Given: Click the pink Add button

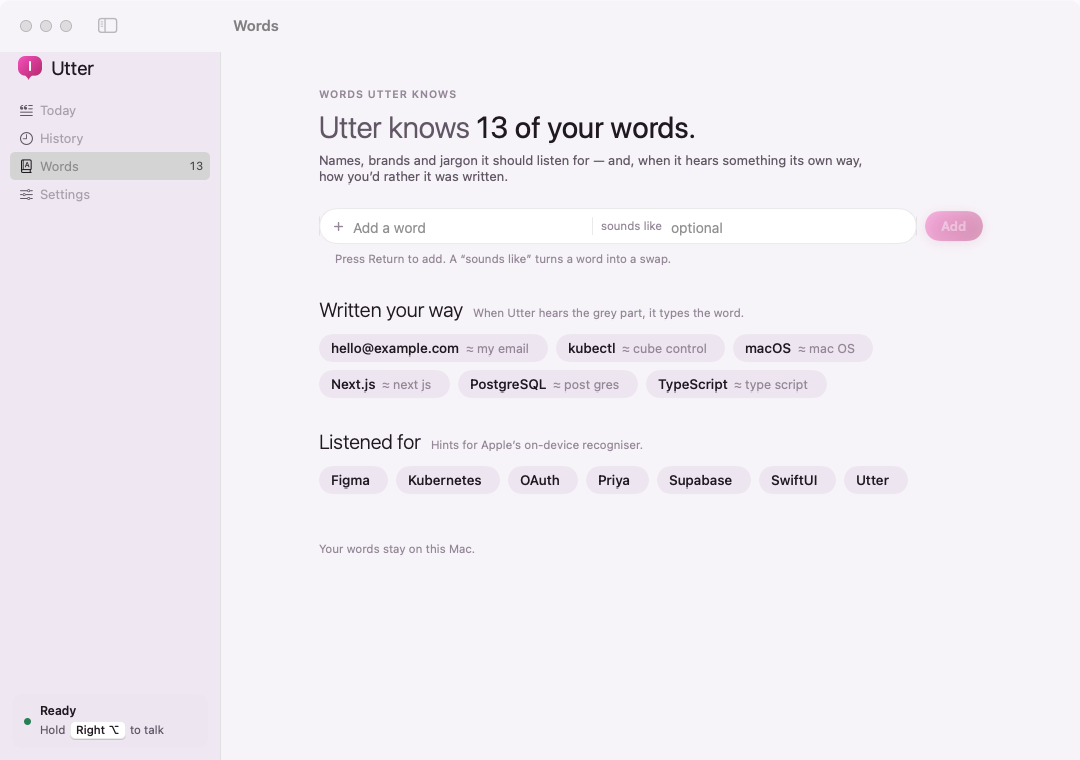Looking at the screenshot, I should pos(954,226).
